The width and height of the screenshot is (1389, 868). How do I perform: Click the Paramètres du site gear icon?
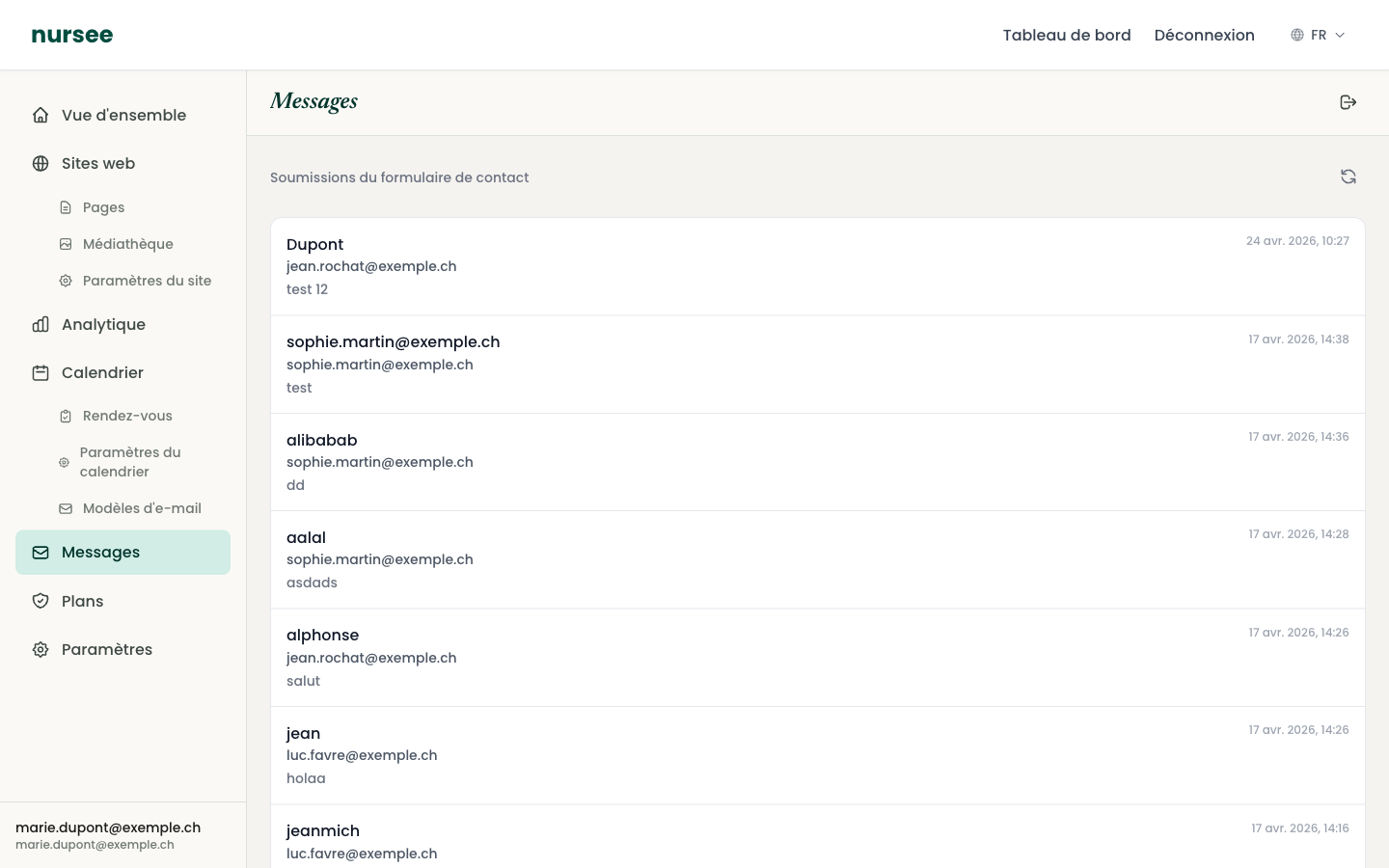tap(66, 281)
